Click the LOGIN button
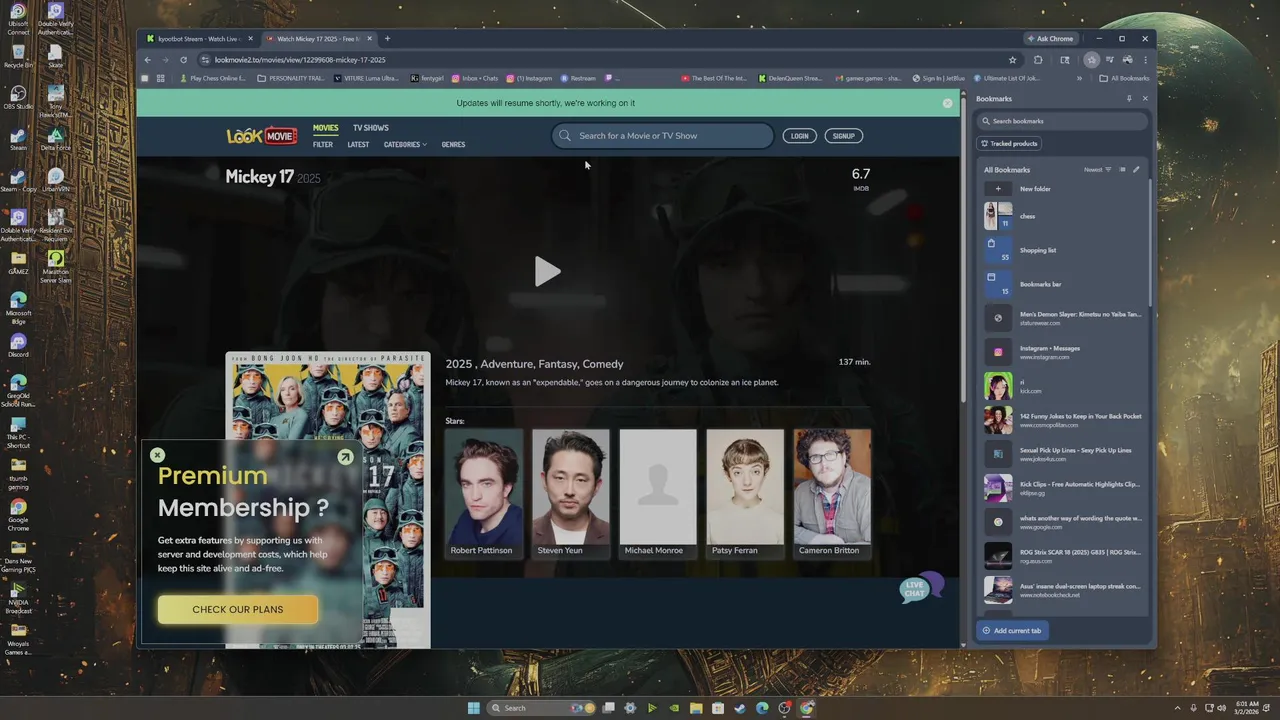Screen dimensions: 1280x720 coord(799,136)
